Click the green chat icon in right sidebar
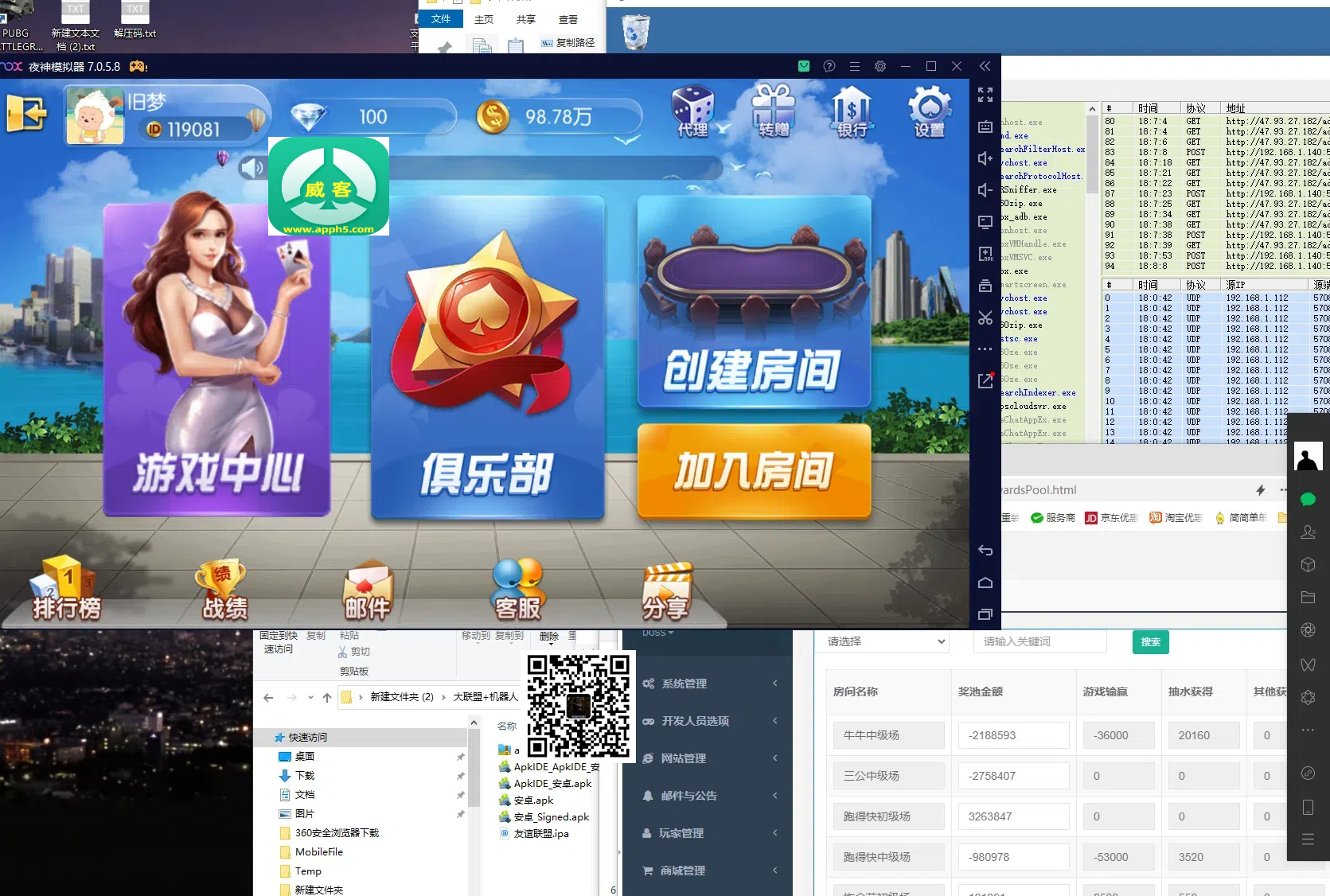1330x896 pixels. [x=1308, y=500]
